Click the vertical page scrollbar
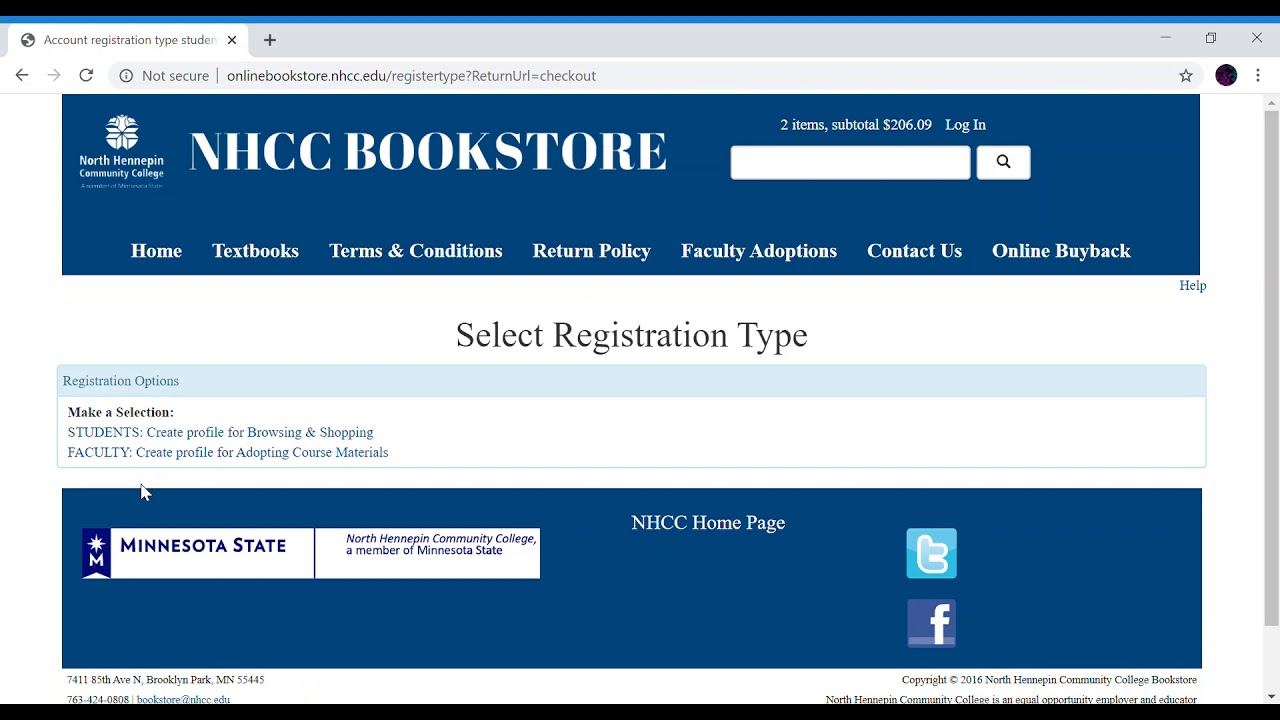Screen dimensions: 1280x720 tap(1271, 367)
